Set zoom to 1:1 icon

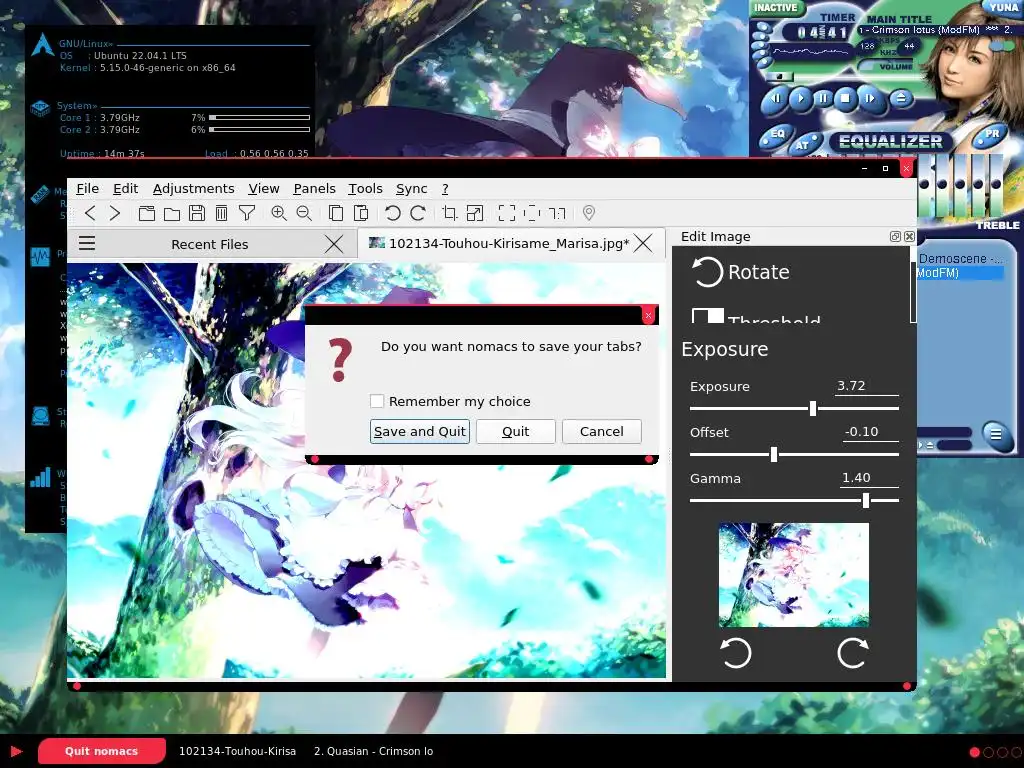pyautogui.click(x=557, y=213)
